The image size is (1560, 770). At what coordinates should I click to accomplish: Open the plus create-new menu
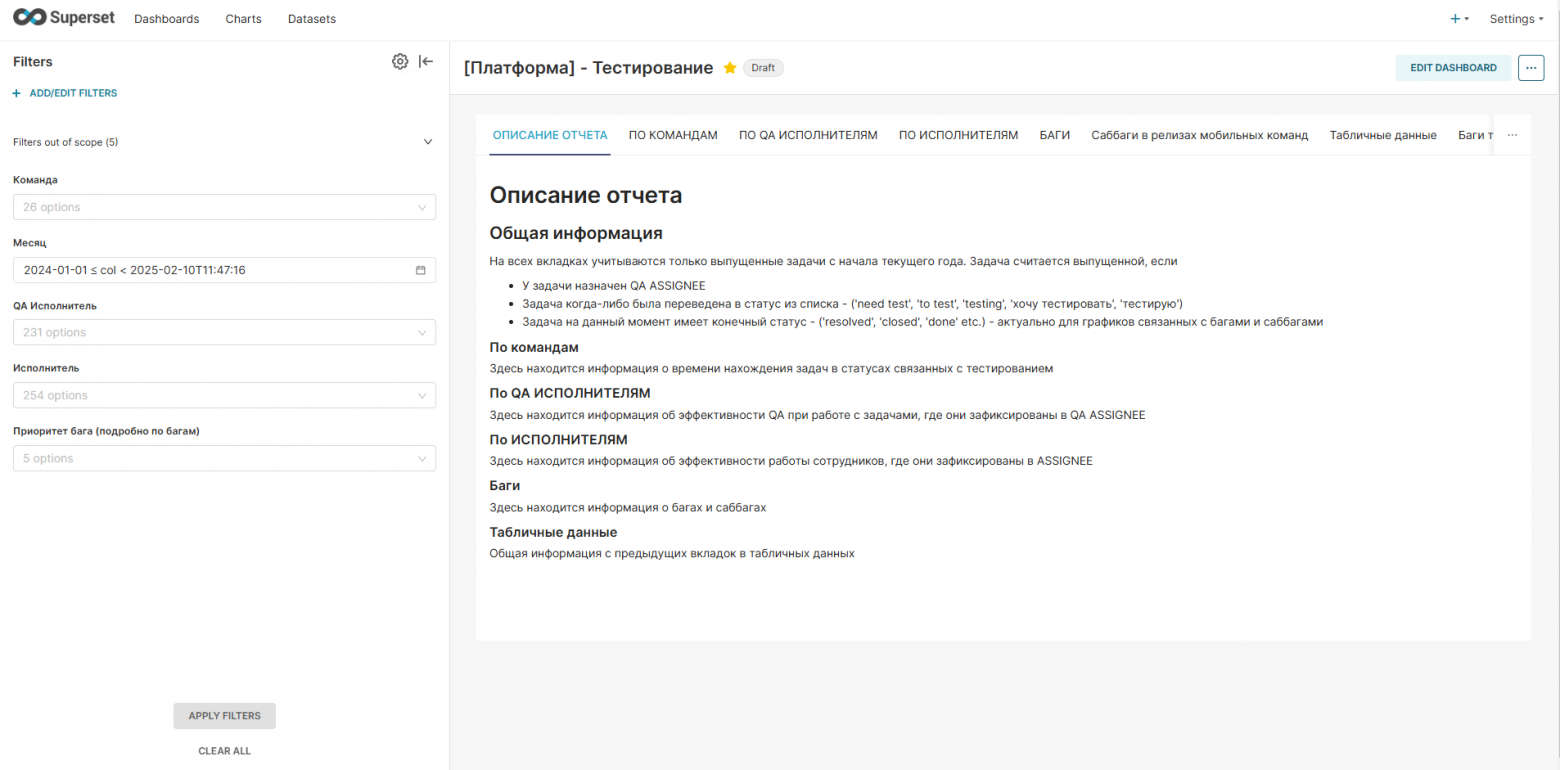1460,19
